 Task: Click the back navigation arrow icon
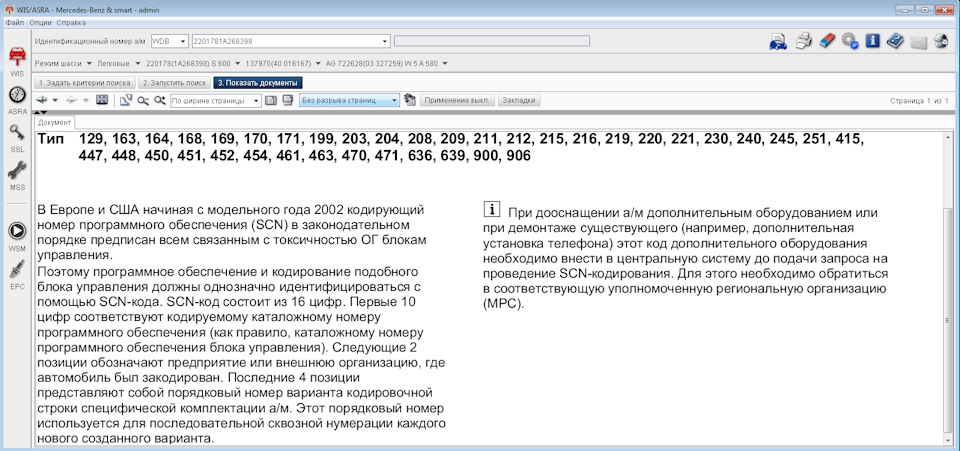pyautogui.click(x=42, y=100)
